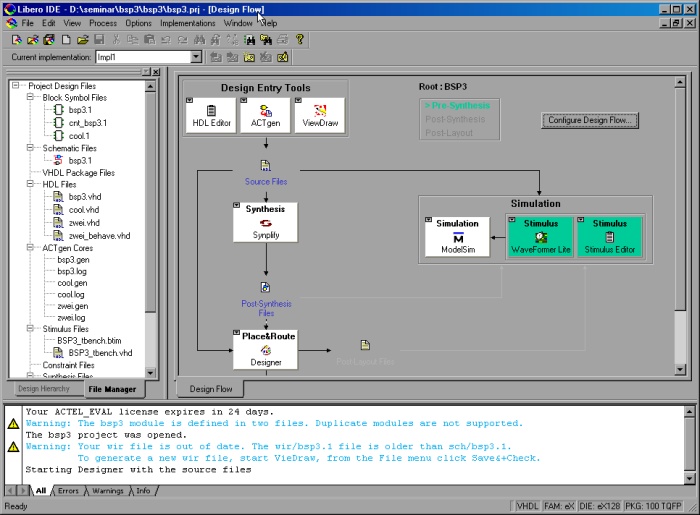This screenshot has width=700, height=515.
Task: Click the design flow vertical scrollbar thumb
Action: tap(680, 199)
